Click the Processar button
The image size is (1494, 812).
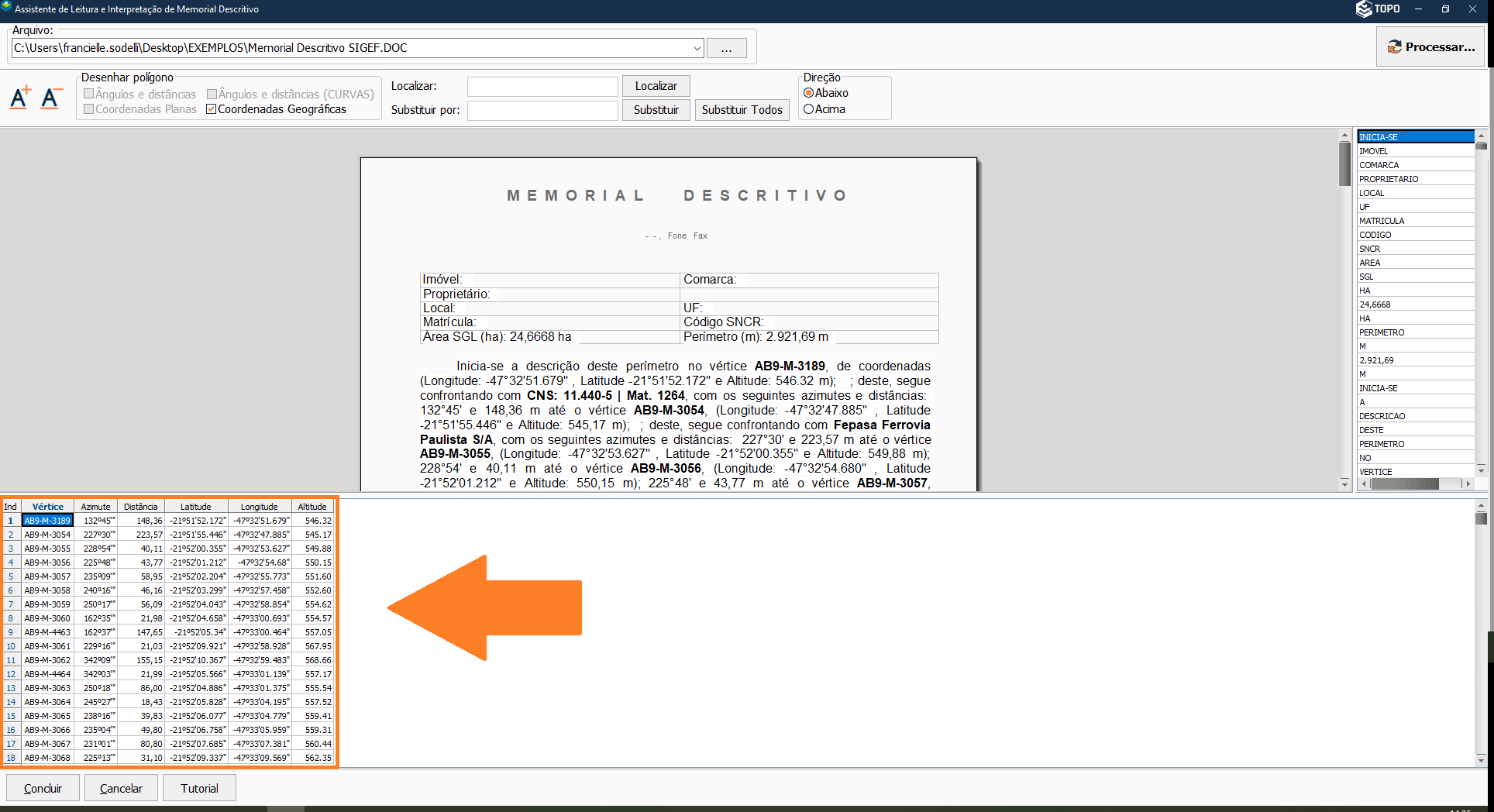1430,46
